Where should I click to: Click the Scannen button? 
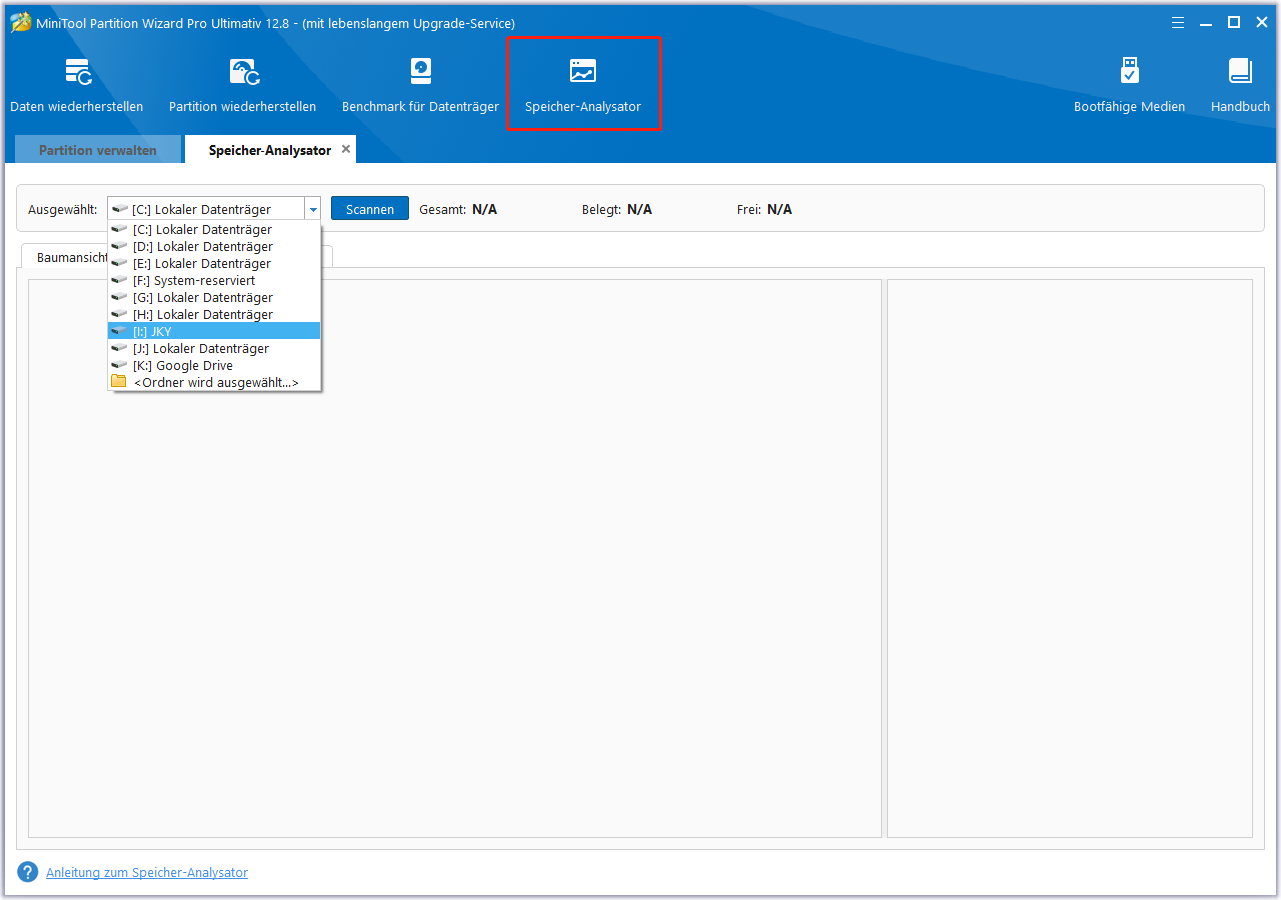(370, 209)
